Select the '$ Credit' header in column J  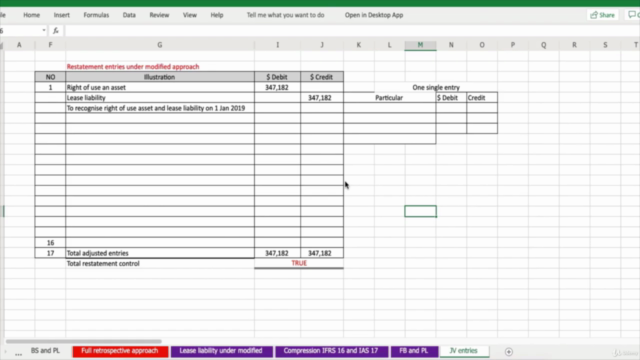coord(322,77)
